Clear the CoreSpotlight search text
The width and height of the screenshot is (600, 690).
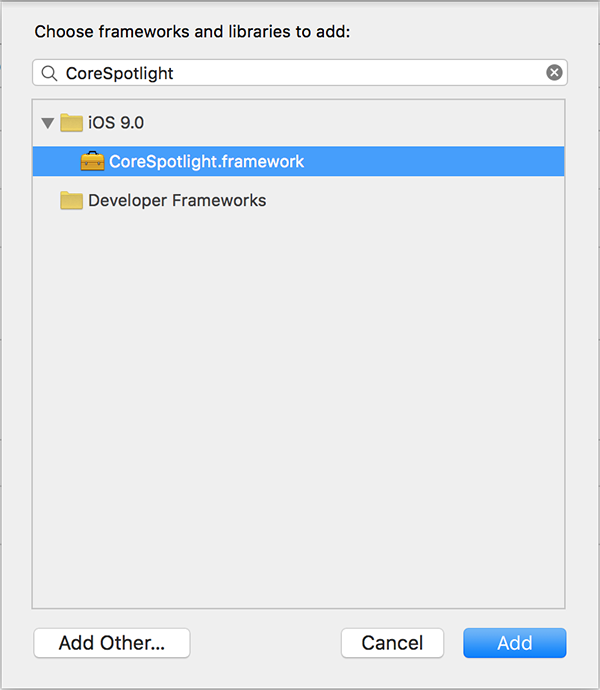(554, 73)
